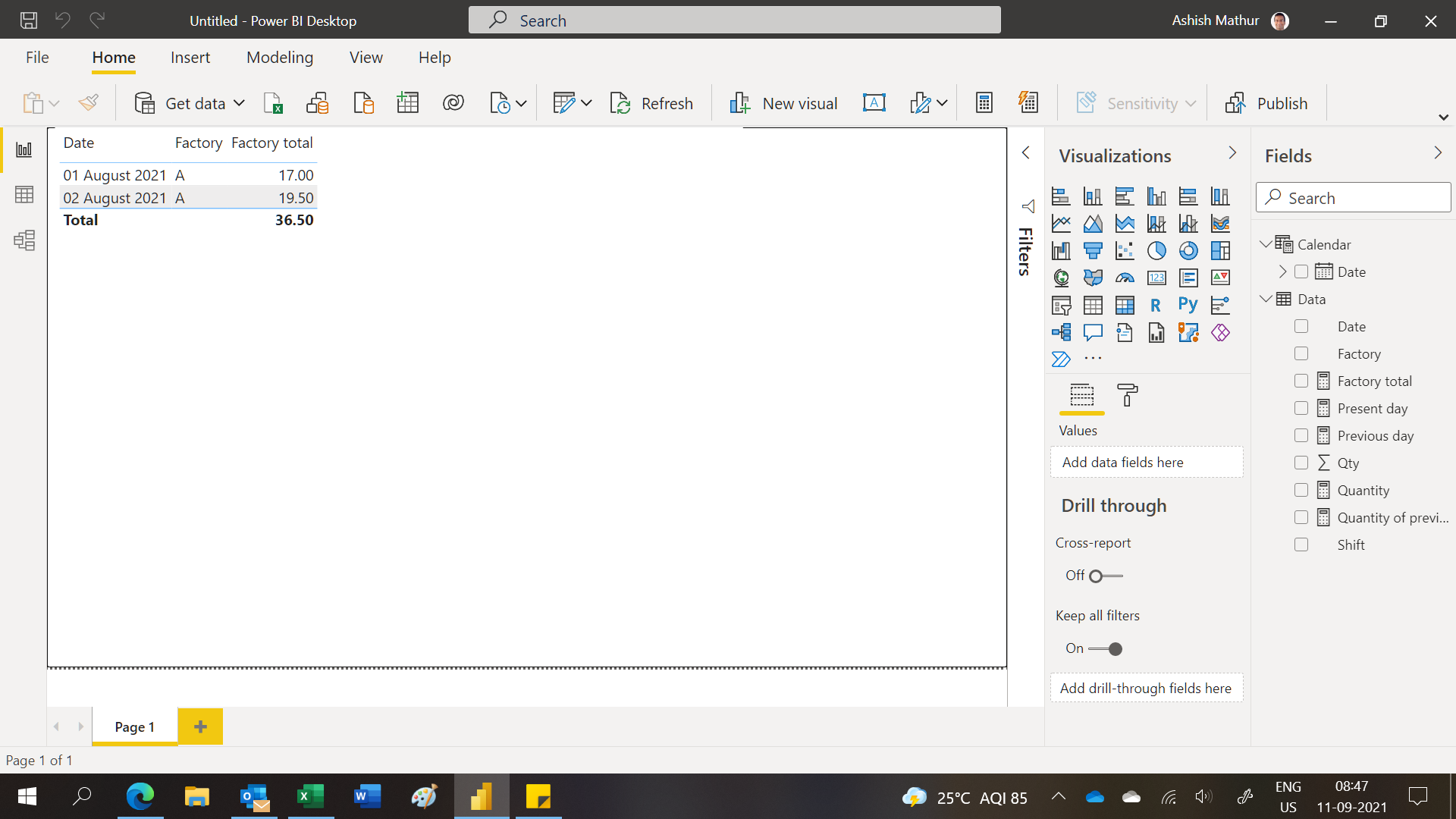Open the Get data dropdown arrow
The image size is (1456, 819).
(240, 103)
